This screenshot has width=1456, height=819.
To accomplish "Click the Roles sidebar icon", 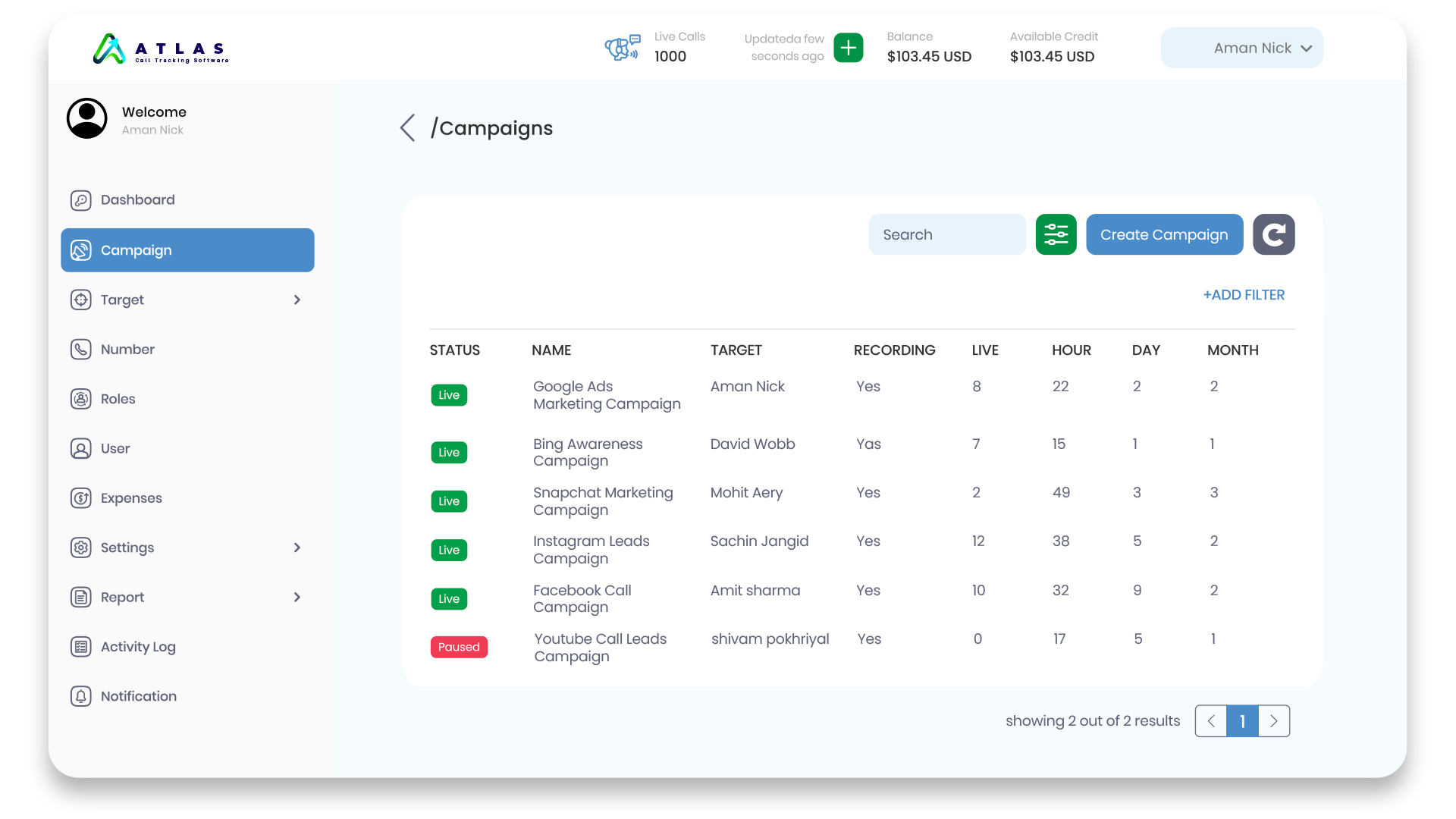I will coord(81,399).
